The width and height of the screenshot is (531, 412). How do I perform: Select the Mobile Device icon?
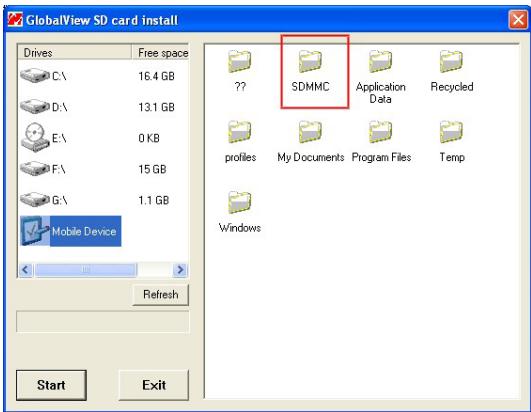35,231
